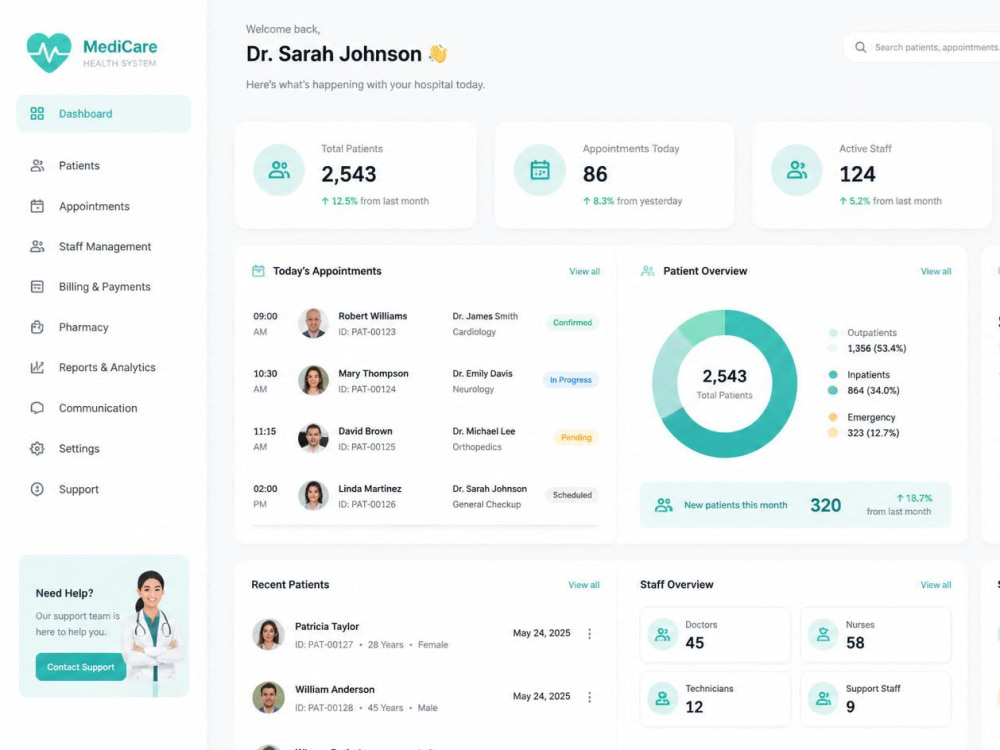The image size is (1000, 750).
Task: Click the Outpatients legend color dot
Action: point(833,333)
